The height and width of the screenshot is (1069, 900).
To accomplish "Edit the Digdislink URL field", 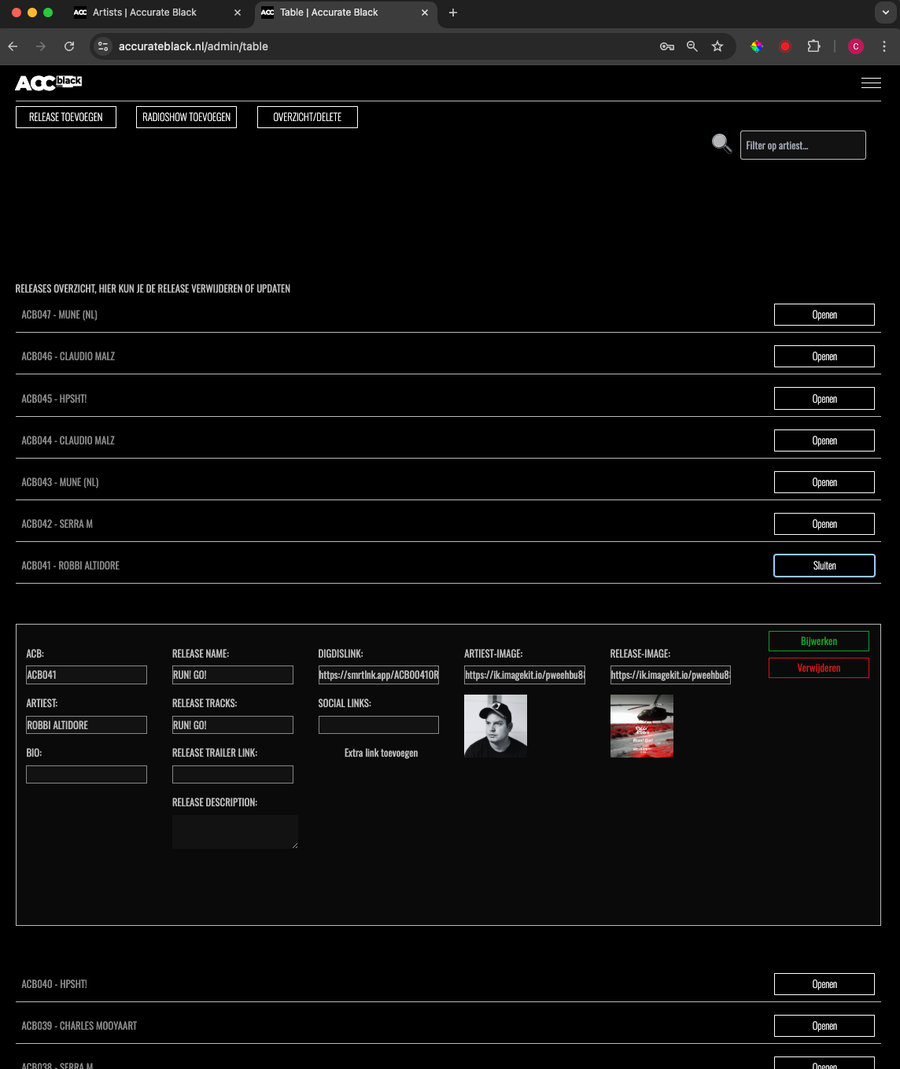I will [x=378, y=675].
